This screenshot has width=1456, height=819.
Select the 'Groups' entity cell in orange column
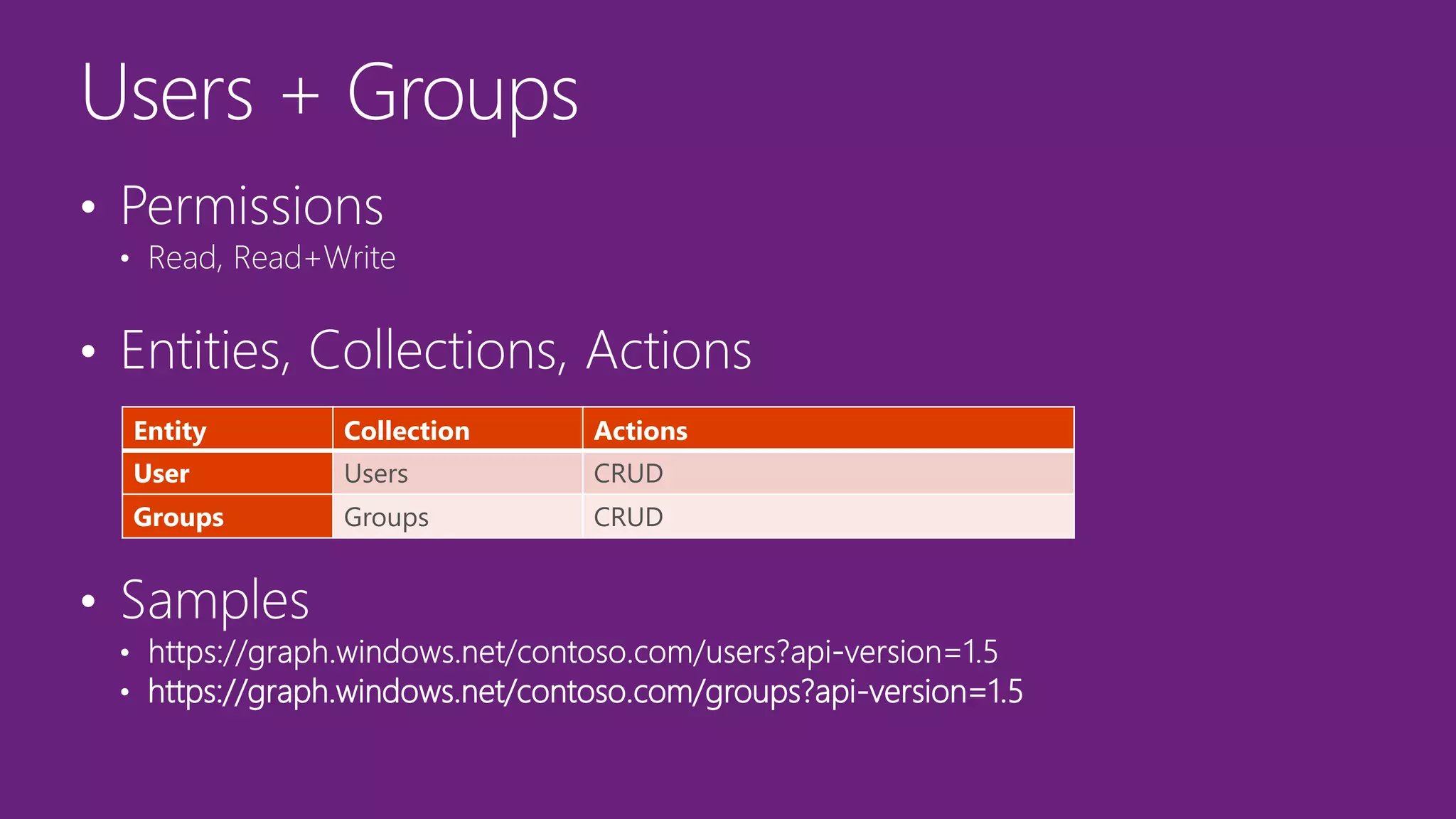coord(227,517)
